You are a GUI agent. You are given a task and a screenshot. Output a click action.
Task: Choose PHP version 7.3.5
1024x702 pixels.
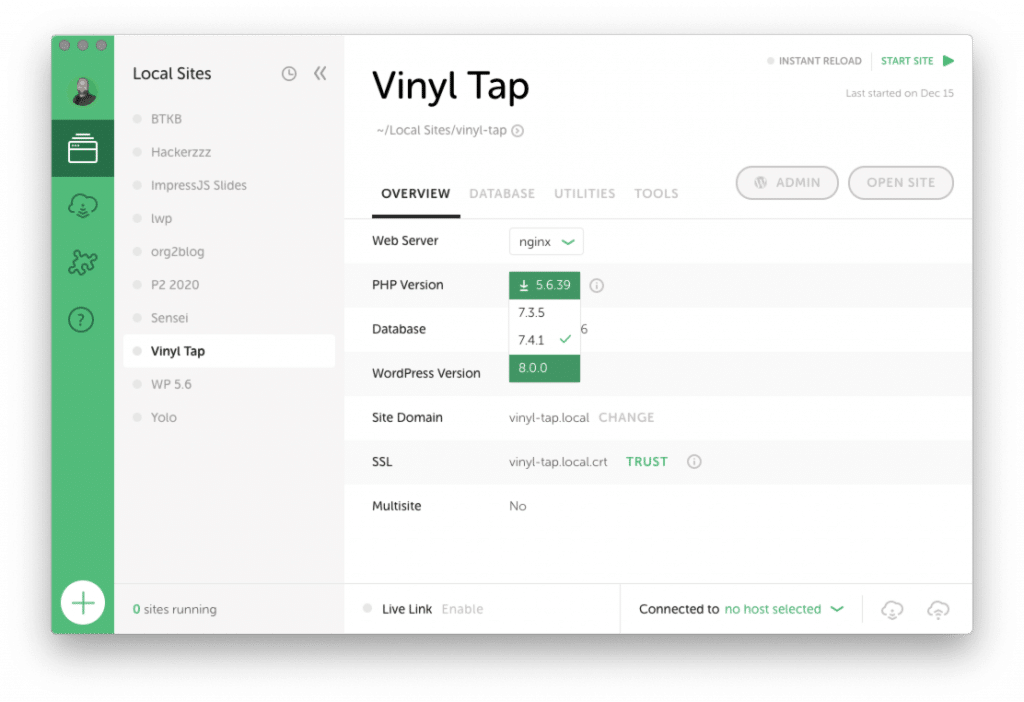tap(545, 313)
